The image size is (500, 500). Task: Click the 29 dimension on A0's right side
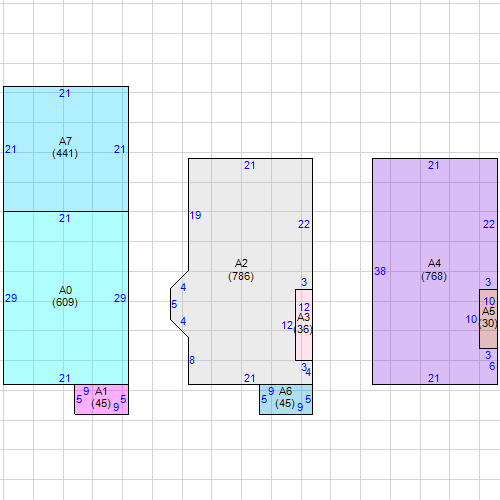pos(120,298)
